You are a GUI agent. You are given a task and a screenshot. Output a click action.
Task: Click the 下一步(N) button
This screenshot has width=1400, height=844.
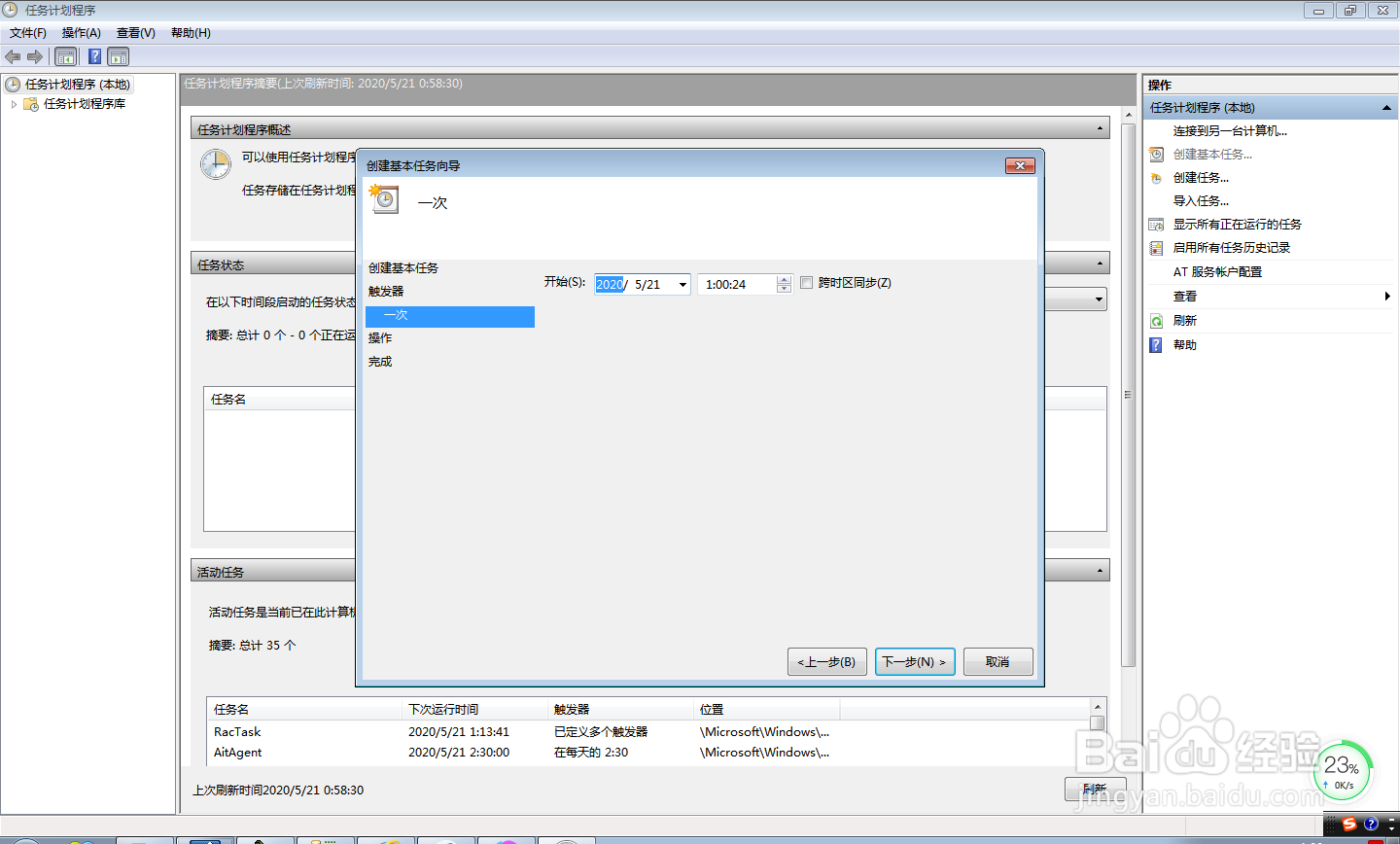914,661
